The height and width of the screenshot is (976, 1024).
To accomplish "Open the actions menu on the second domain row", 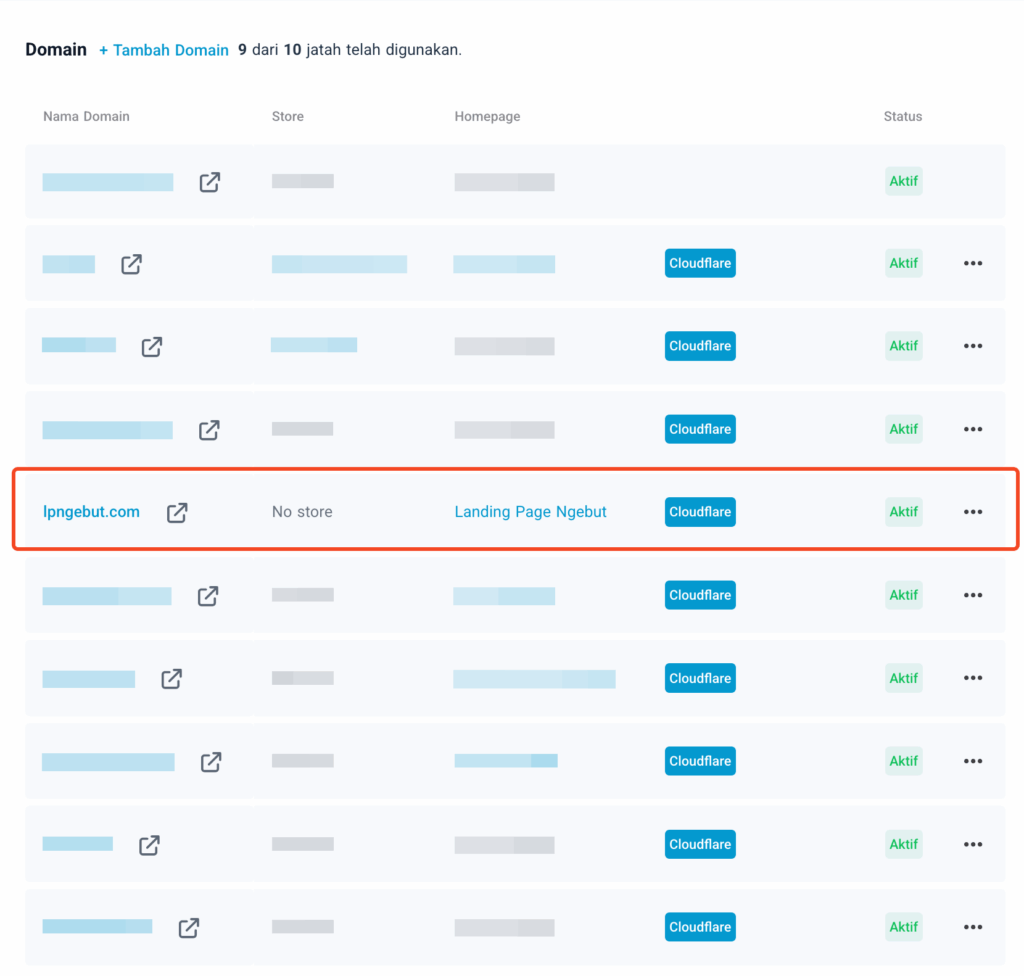I will pos(972,263).
